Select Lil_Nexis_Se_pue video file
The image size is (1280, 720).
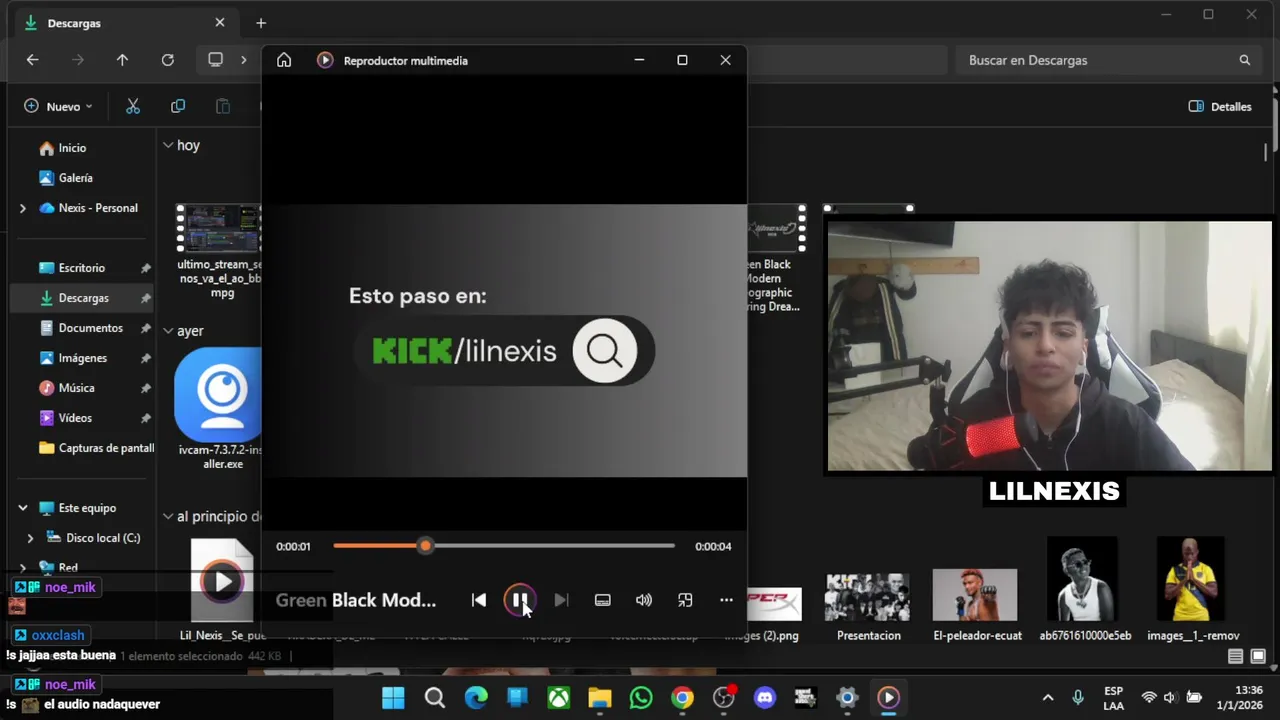point(222,590)
